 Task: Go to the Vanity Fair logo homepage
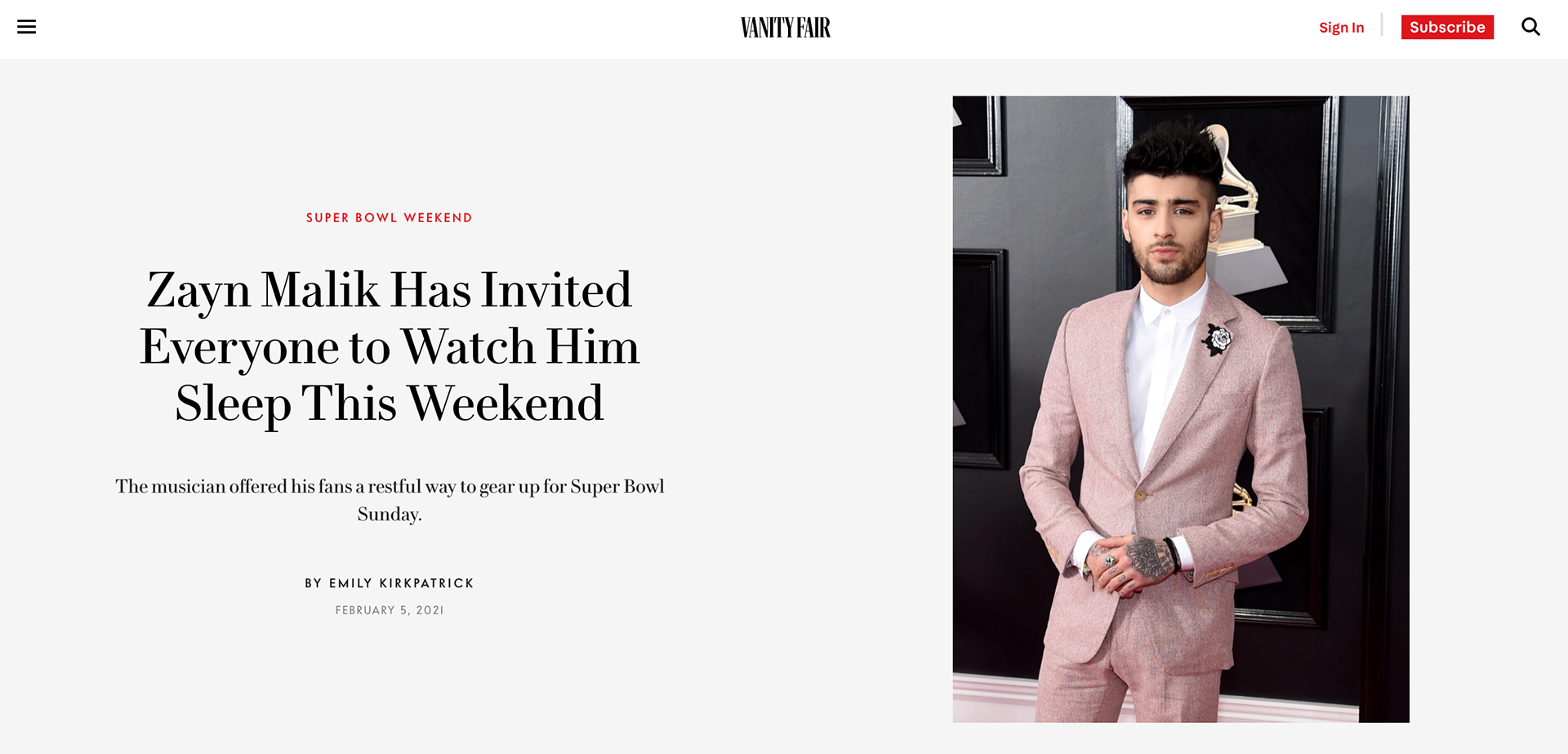tap(786, 28)
